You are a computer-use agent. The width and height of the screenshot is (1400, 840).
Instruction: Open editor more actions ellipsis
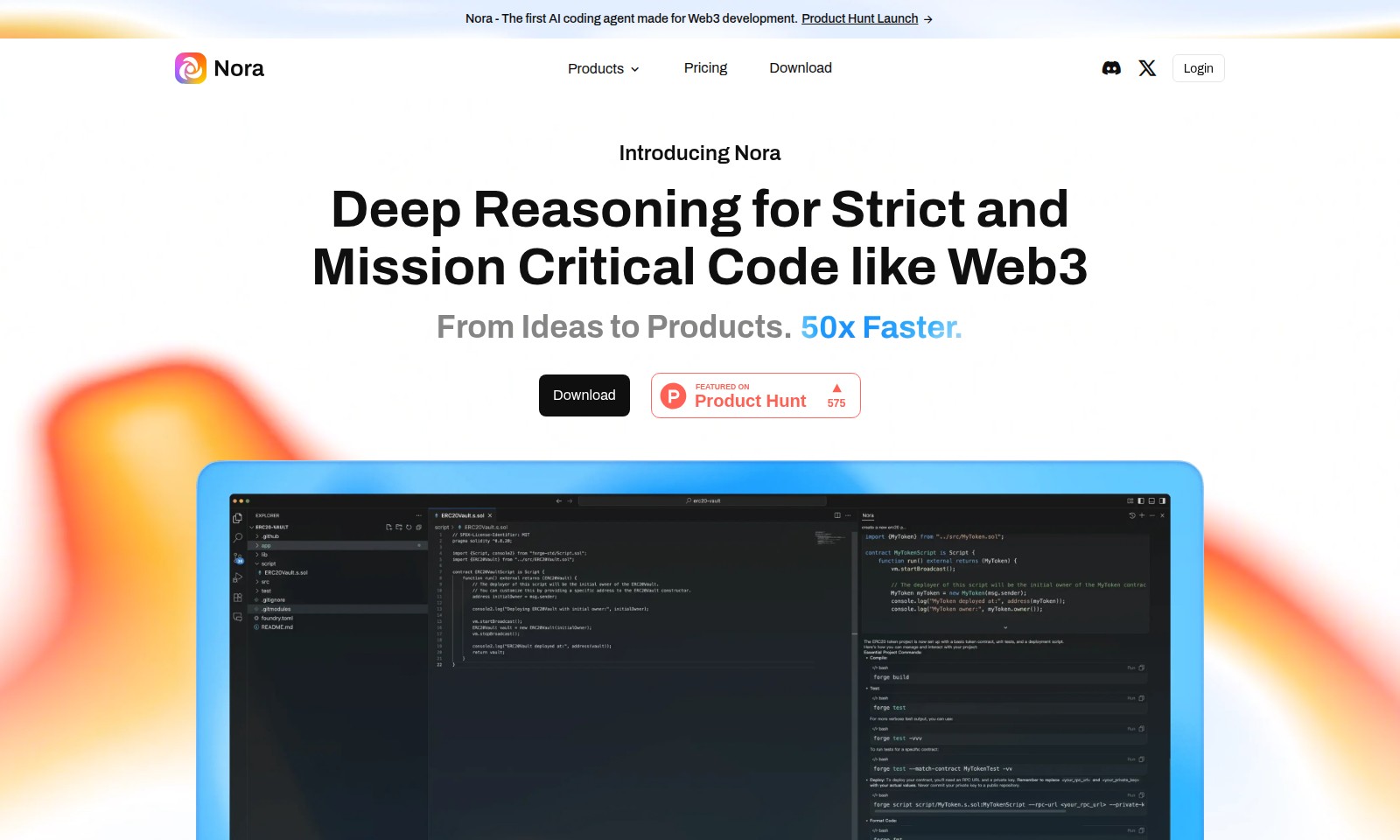pyautogui.click(x=847, y=515)
